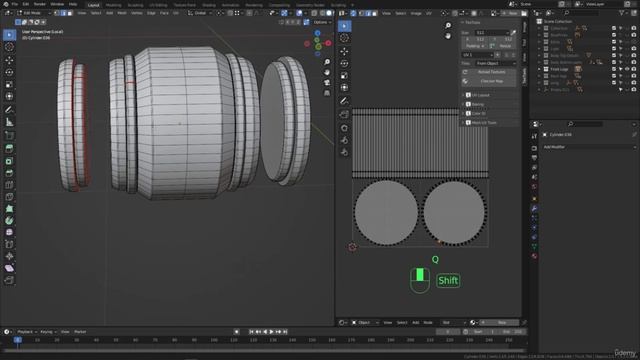
Task: Click the UV editor zoom magnifier icon
Action: point(448,25)
